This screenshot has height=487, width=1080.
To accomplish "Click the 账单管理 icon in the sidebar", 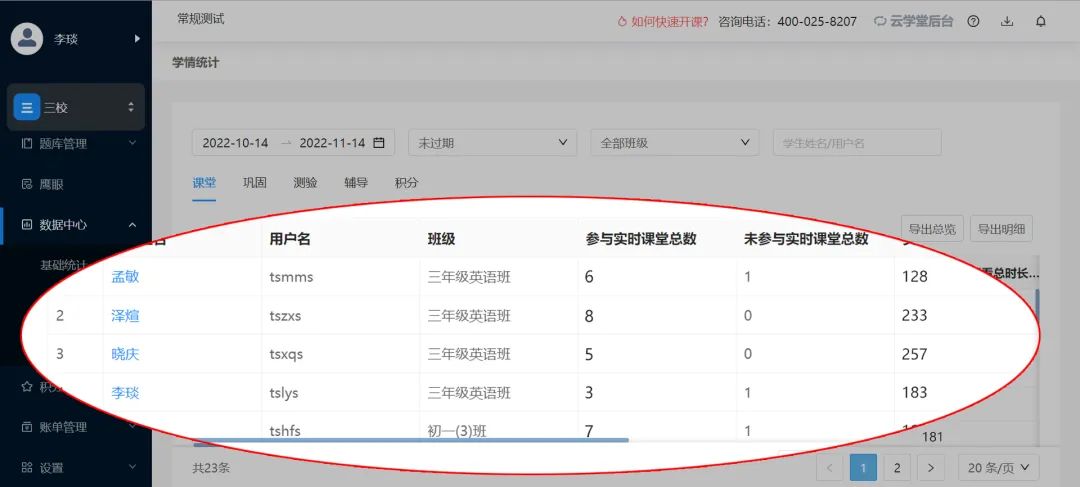I will [27, 427].
